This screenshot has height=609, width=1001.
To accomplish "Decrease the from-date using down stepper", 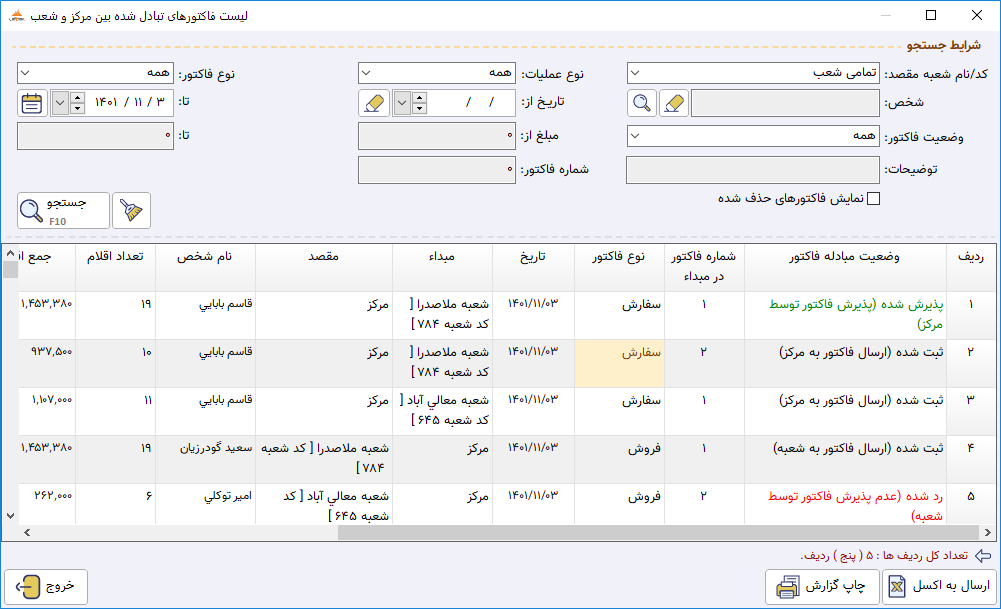I will click(419, 109).
